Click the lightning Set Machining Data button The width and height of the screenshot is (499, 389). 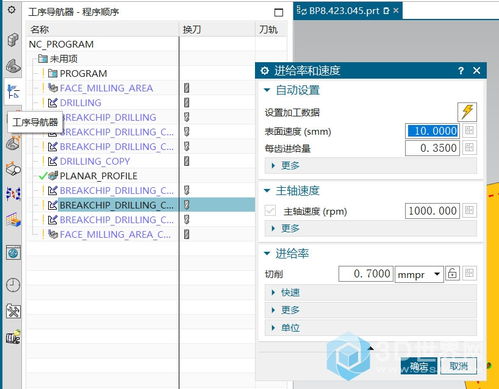[x=467, y=111]
